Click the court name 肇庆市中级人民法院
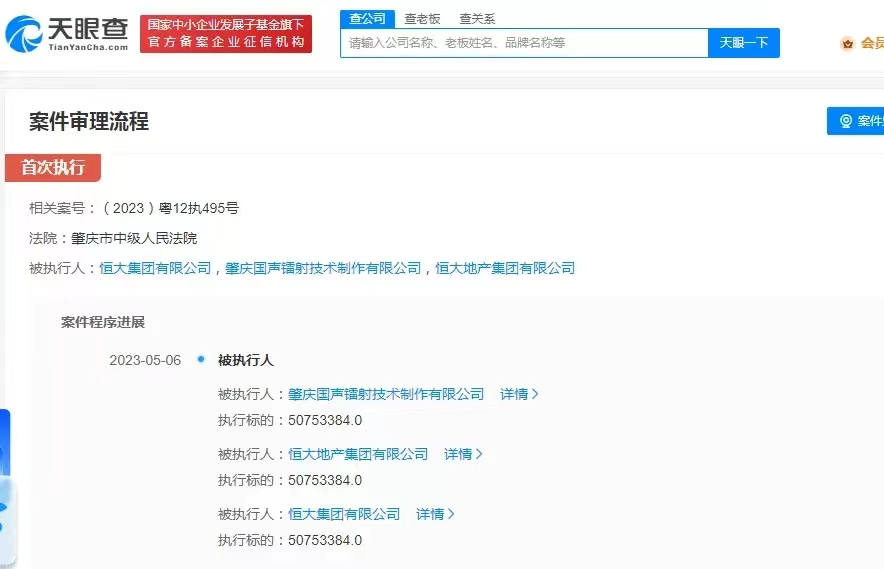884x569 pixels. pyautogui.click(x=134, y=239)
